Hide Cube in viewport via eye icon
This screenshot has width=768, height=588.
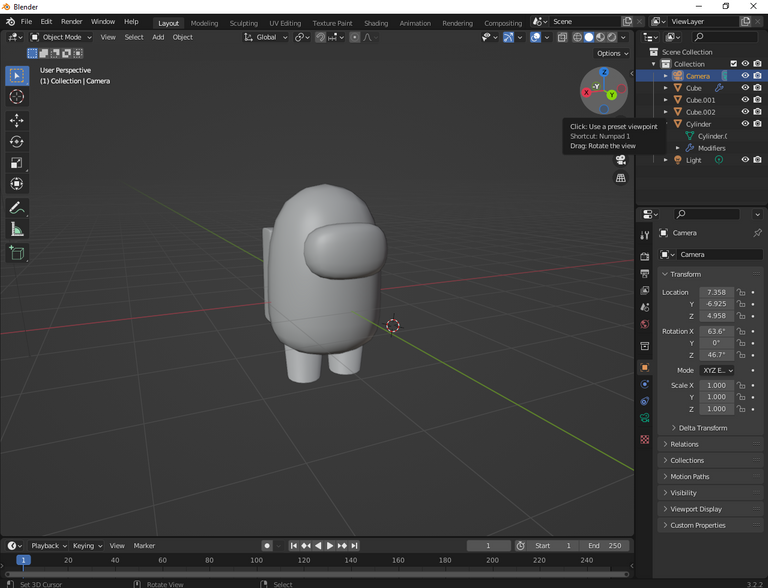tap(745, 88)
